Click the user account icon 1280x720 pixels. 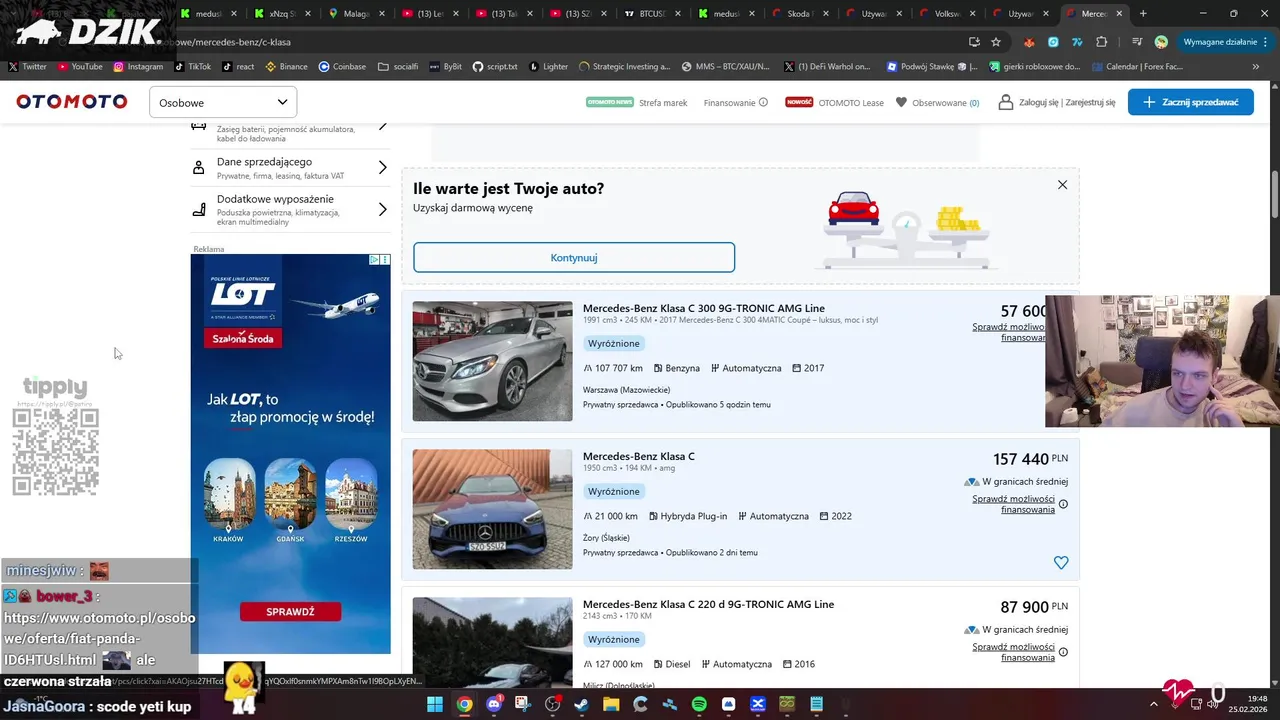pyautogui.click(x=1006, y=102)
